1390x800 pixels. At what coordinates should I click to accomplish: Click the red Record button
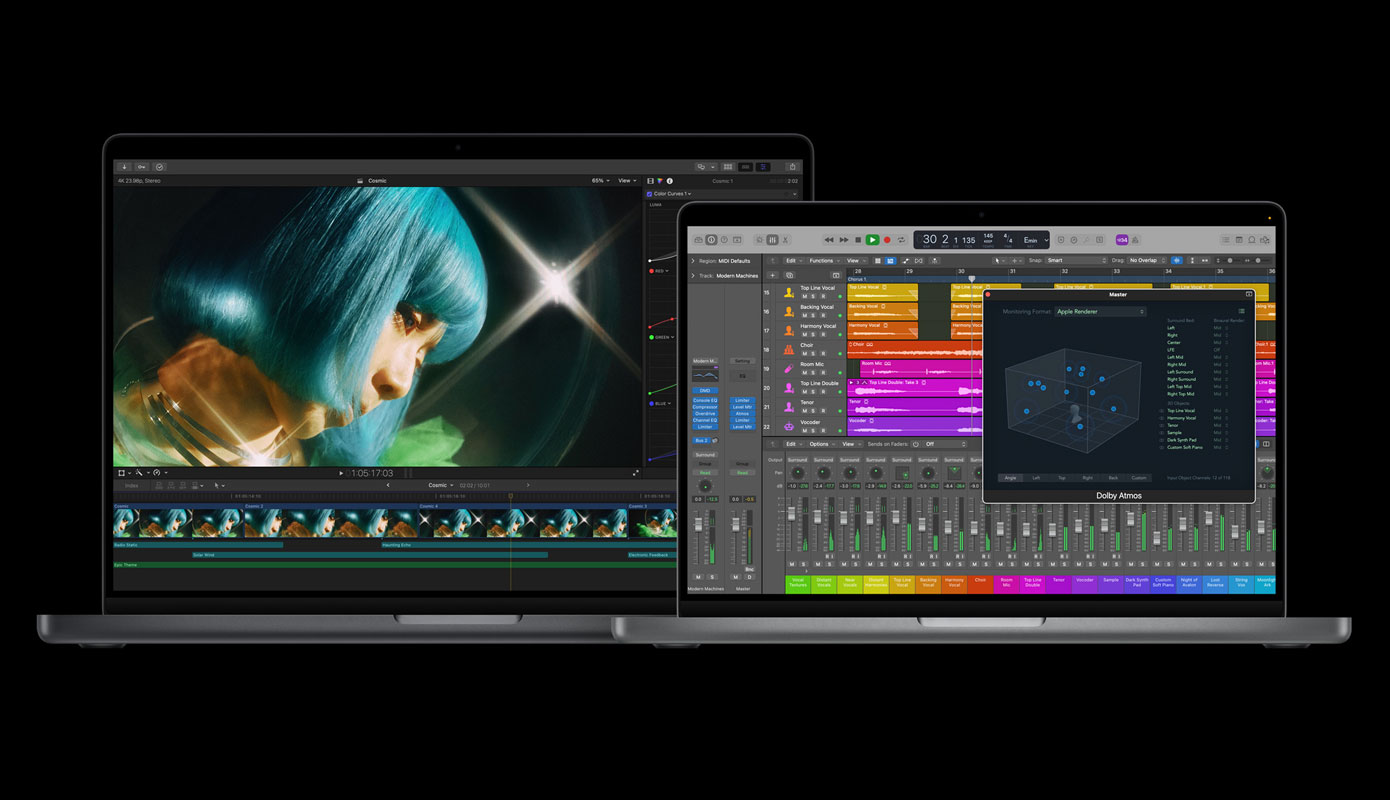pyautogui.click(x=887, y=240)
